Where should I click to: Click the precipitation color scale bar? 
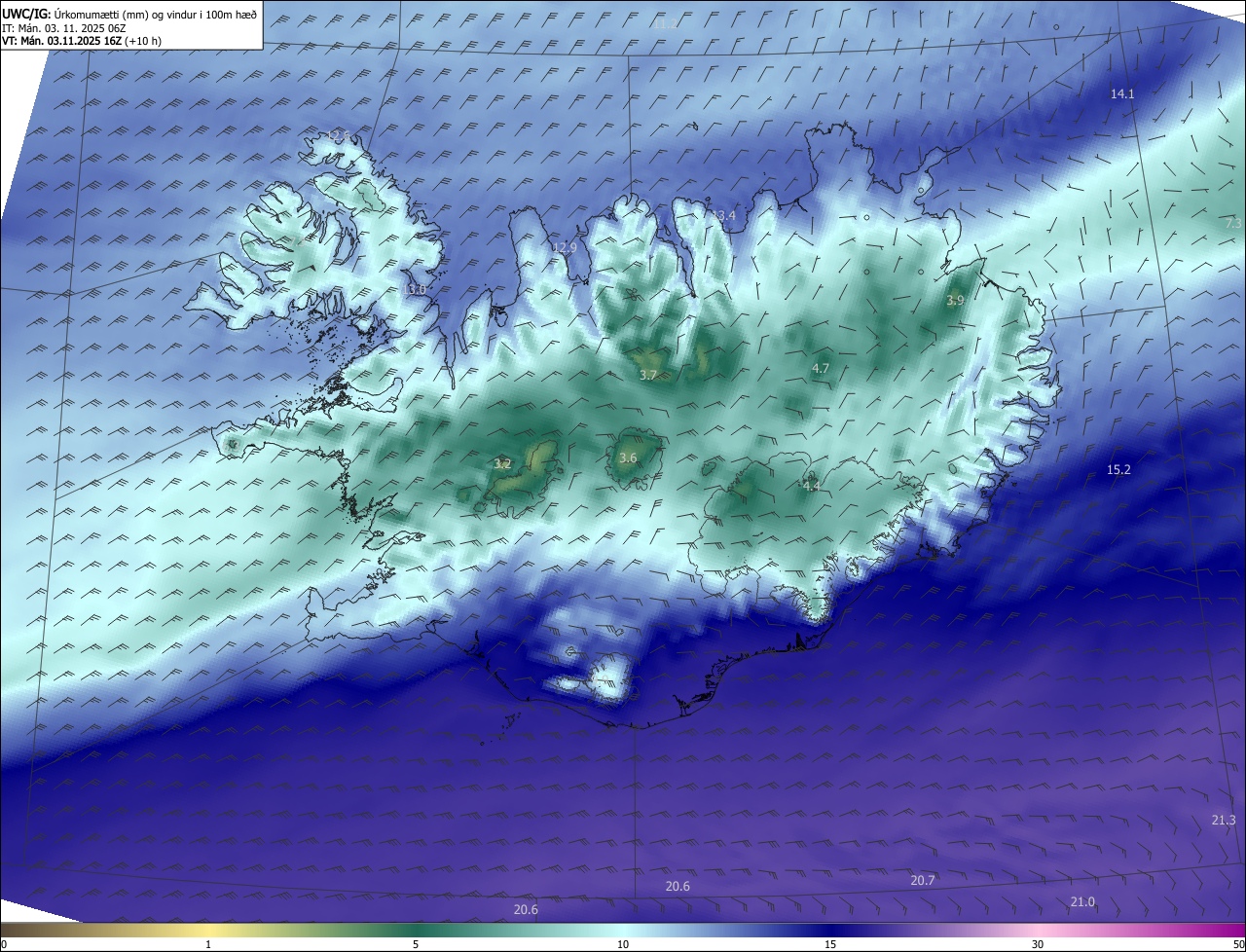tap(623, 930)
